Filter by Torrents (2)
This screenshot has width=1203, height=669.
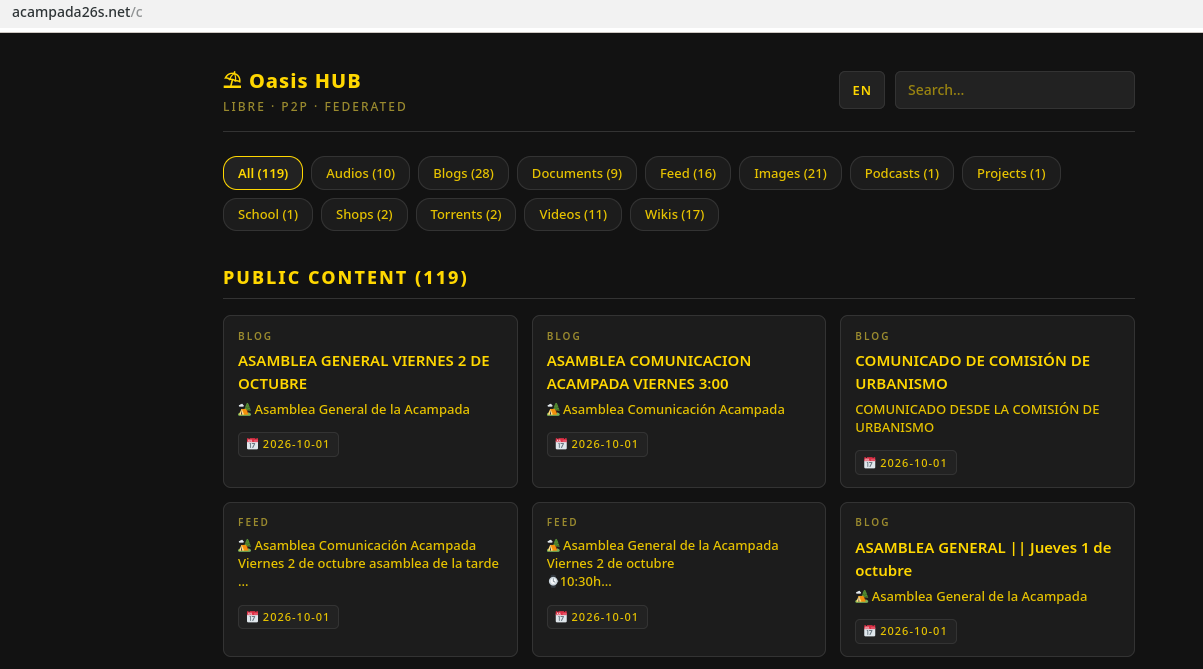pos(466,214)
